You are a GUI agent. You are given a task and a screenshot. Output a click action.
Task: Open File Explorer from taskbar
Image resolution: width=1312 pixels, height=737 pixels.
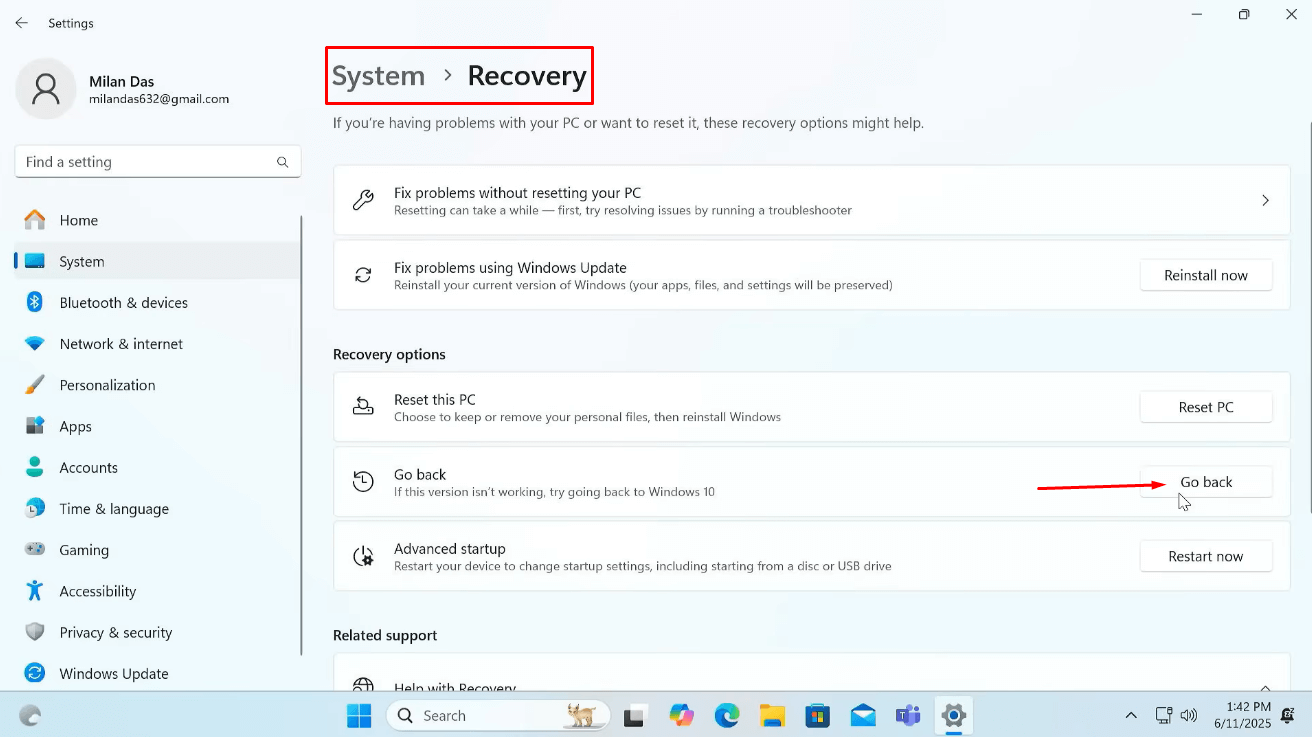[x=772, y=716]
